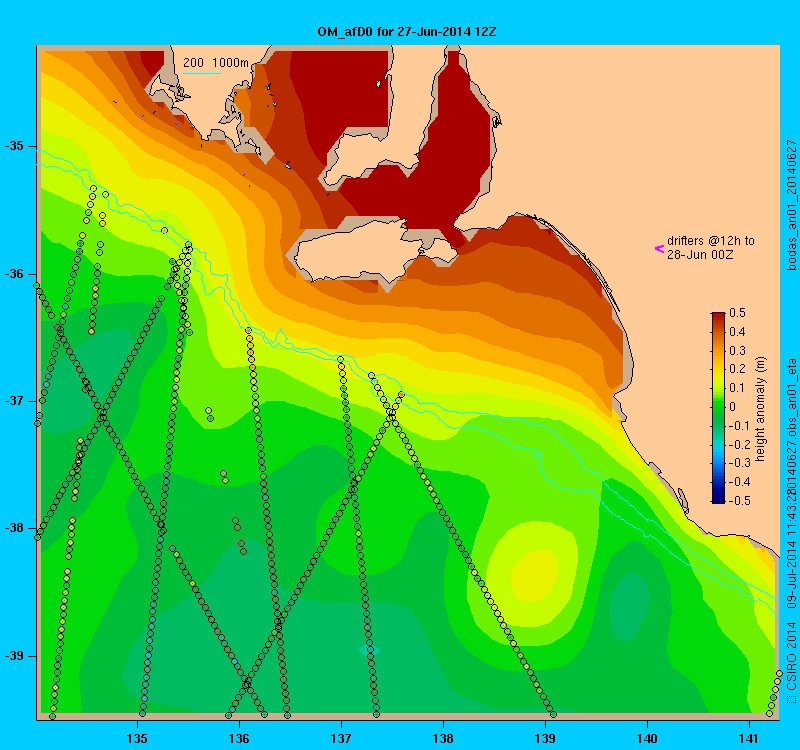Click the '-39' latitude axis label
Viewport: 800px width, 750px height.
[14, 655]
